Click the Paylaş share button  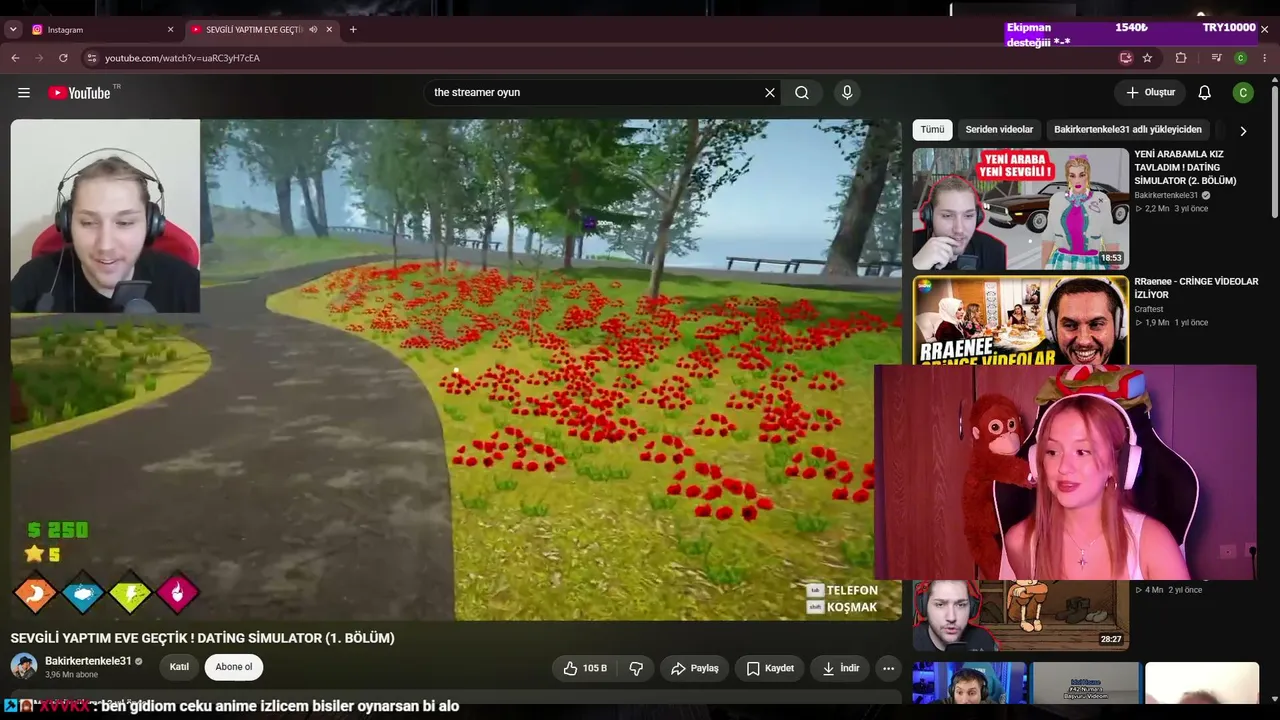[695, 668]
